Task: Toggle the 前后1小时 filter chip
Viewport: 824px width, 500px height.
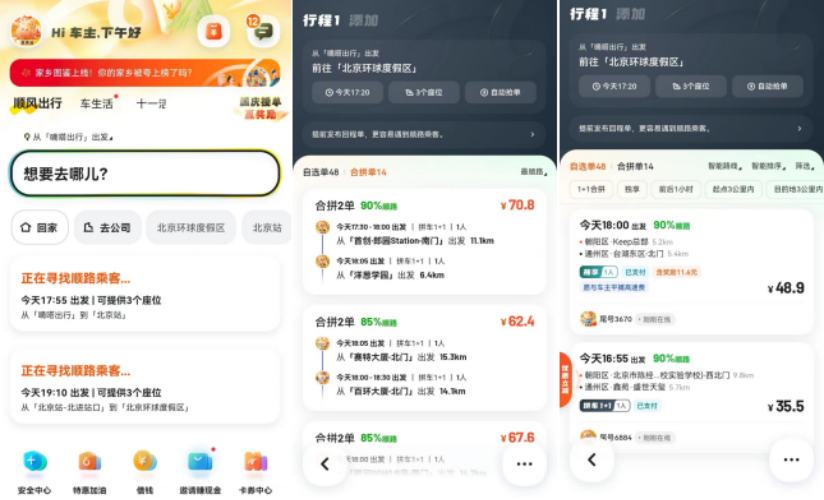Action: click(x=676, y=189)
